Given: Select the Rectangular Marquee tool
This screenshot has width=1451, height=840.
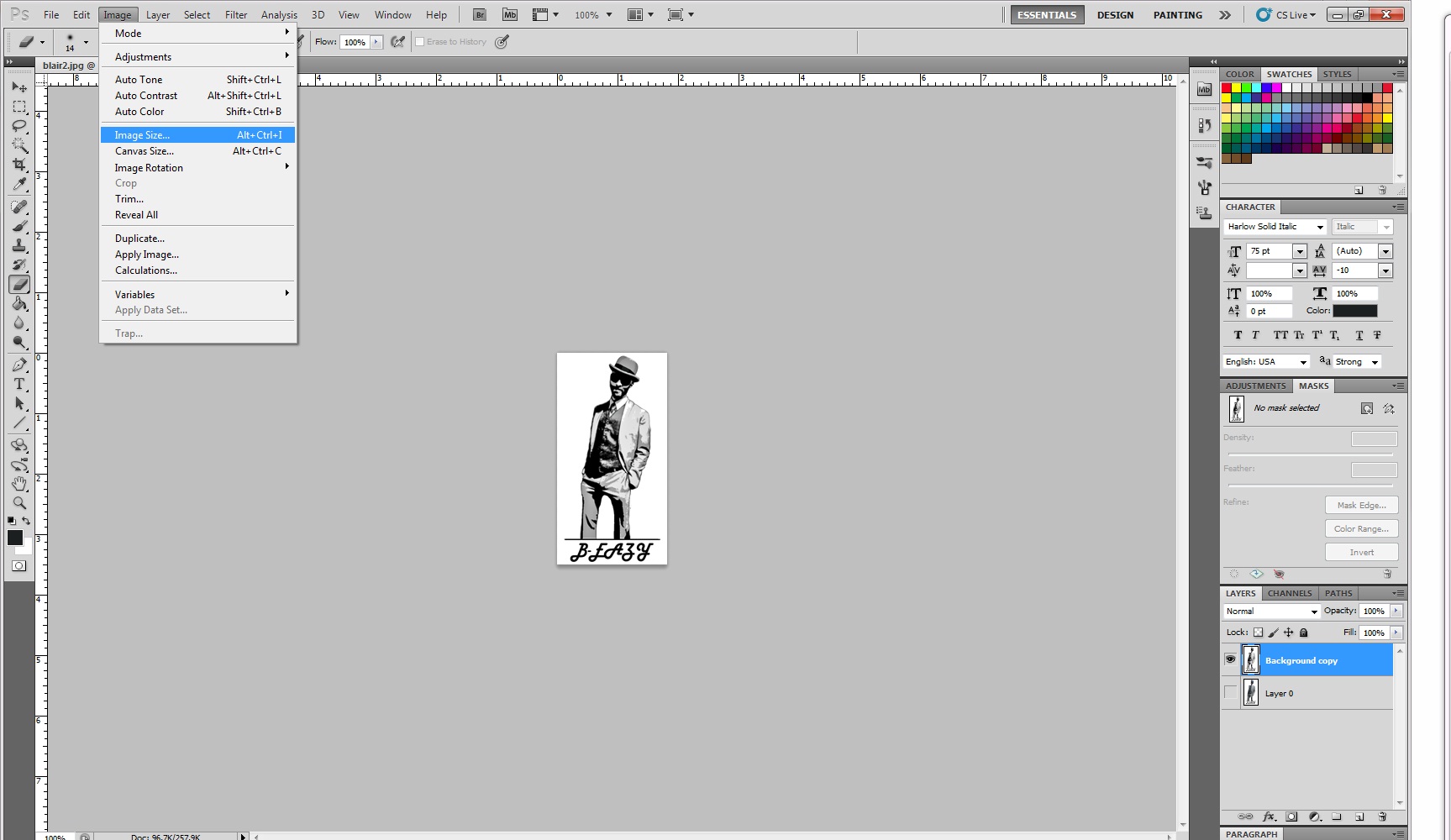Looking at the screenshot, I should tap(19, 107).
